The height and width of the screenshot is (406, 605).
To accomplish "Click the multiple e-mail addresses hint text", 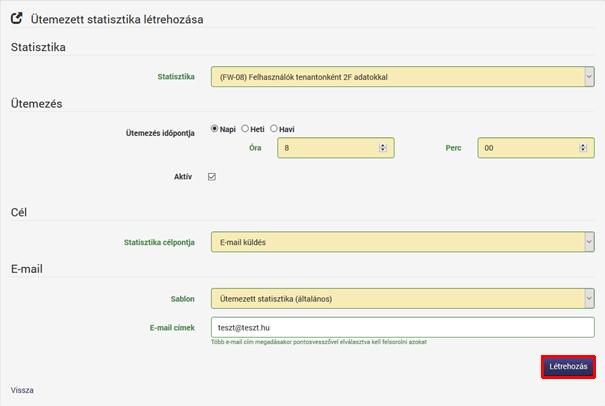I will 319,342.
